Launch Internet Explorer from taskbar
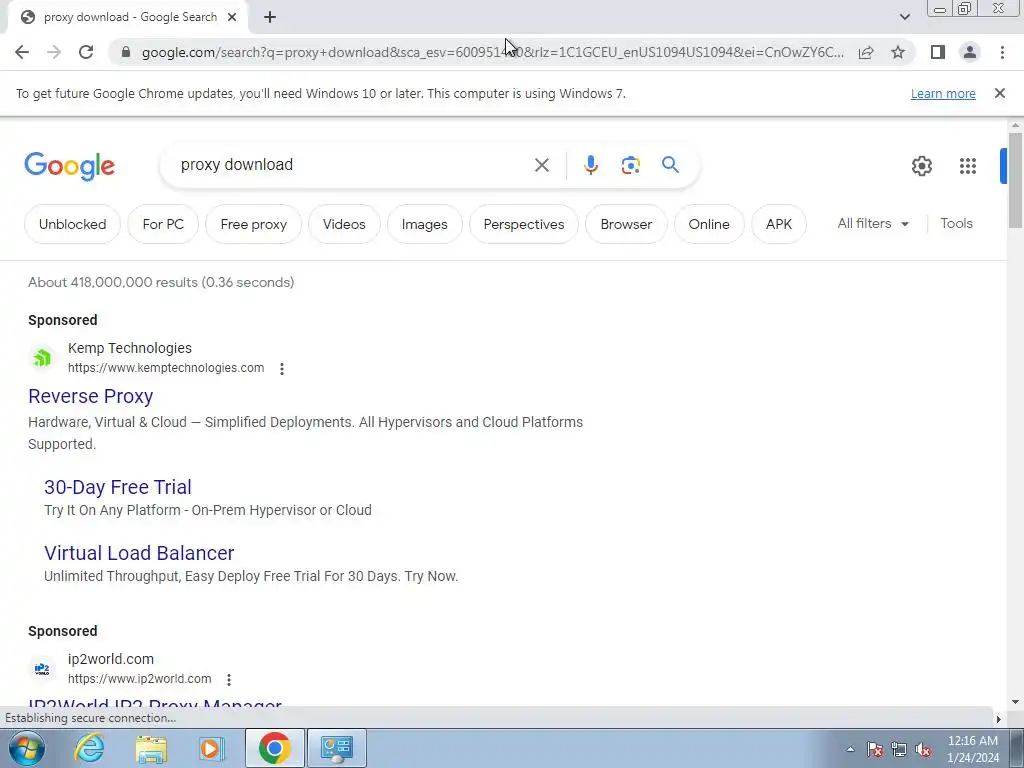Image resolution: width=1024 pixels, height=768 pixels. coord(89,748)
